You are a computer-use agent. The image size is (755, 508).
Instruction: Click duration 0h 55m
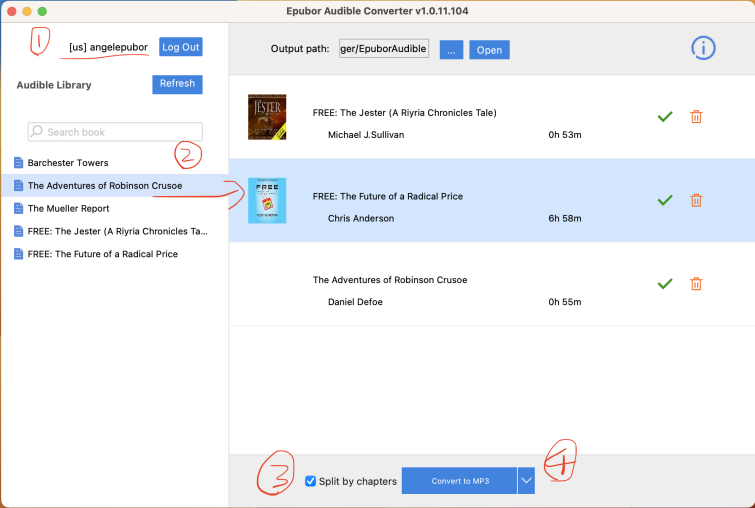[565, 302]
